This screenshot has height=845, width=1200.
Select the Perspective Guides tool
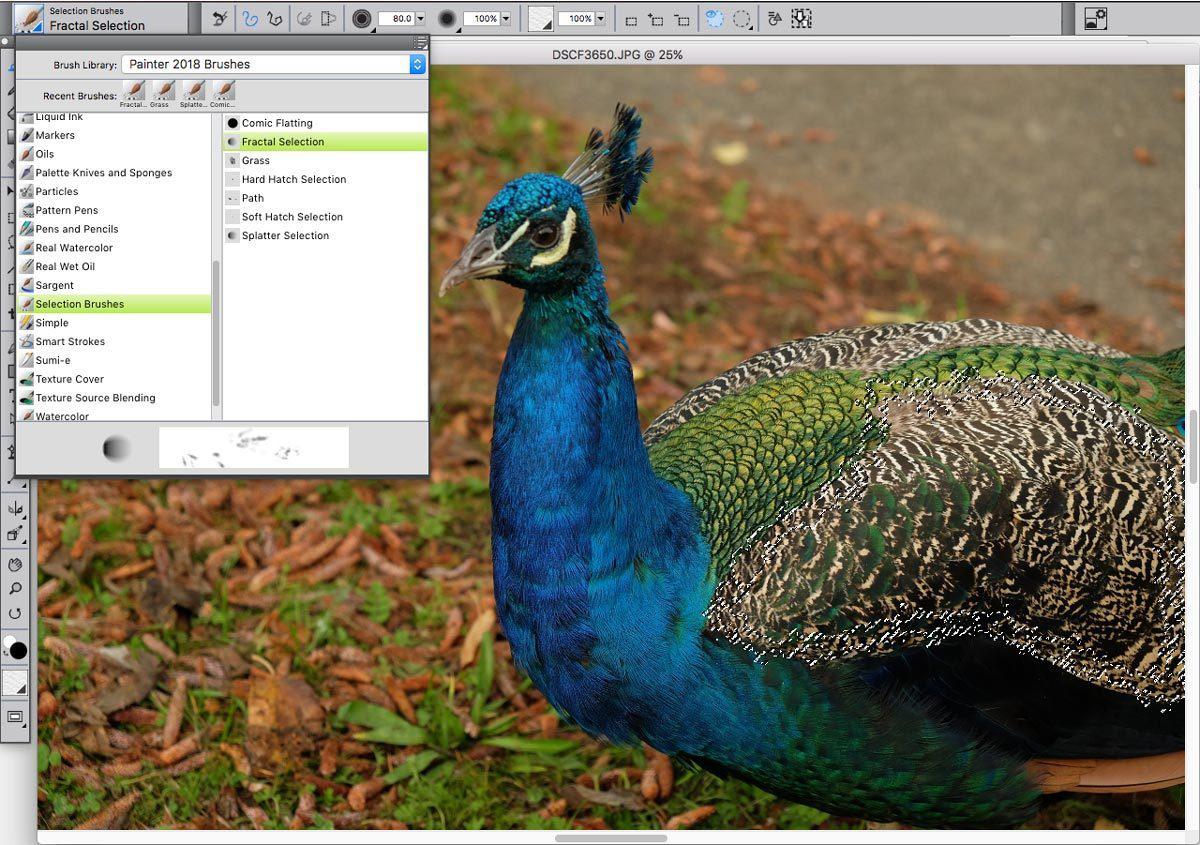(15, 534)
